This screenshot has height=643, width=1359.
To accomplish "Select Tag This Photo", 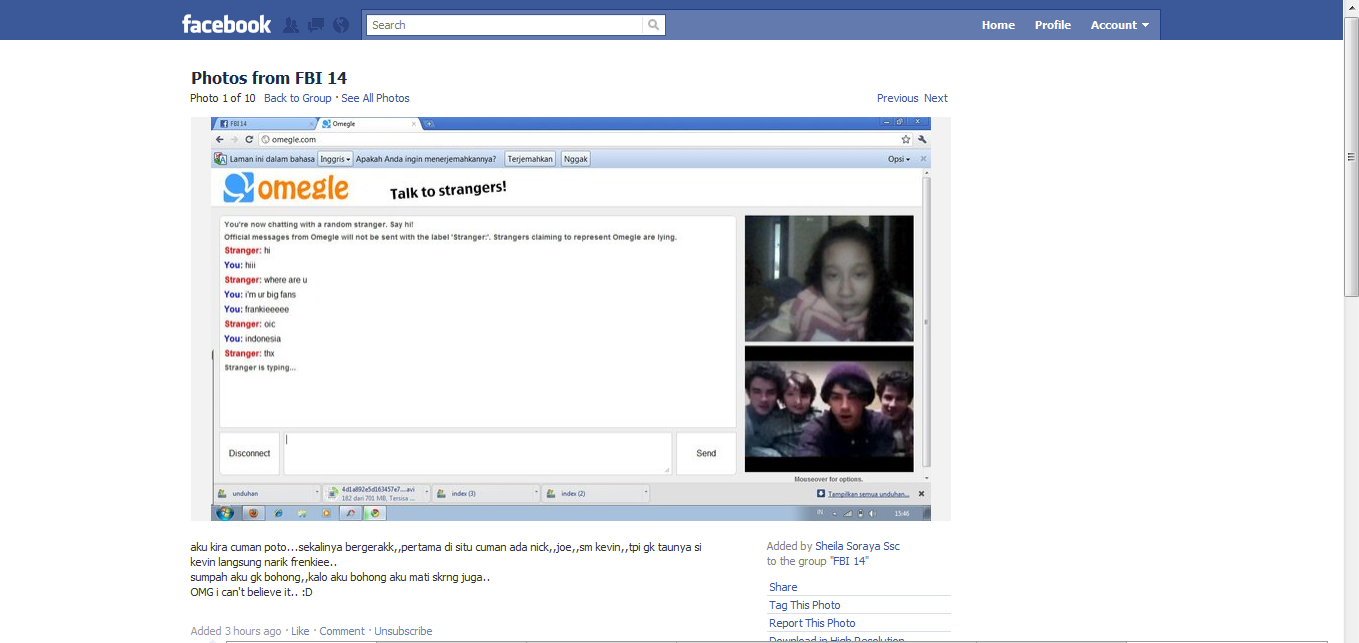I will [x=804, y=605].
